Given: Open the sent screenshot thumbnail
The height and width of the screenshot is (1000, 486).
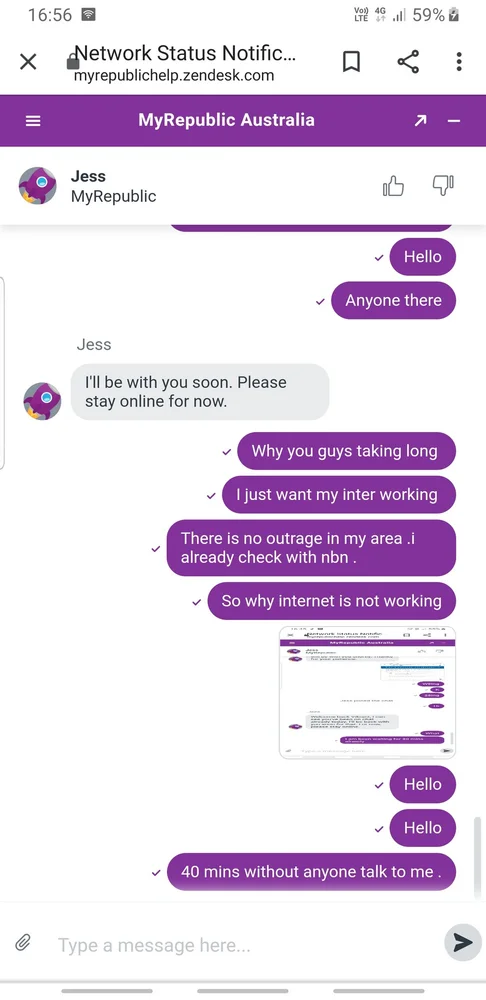Looking at the screenshot, I should [x=367, y=693].
